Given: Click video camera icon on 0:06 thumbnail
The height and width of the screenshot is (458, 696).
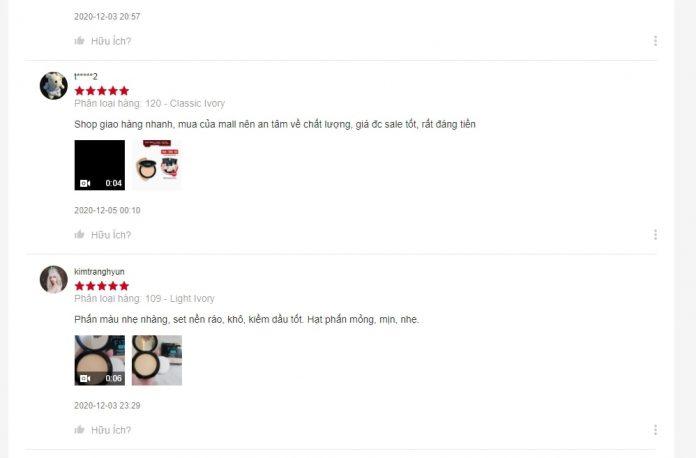Looking at the screenshot, I should pos(85,379).
